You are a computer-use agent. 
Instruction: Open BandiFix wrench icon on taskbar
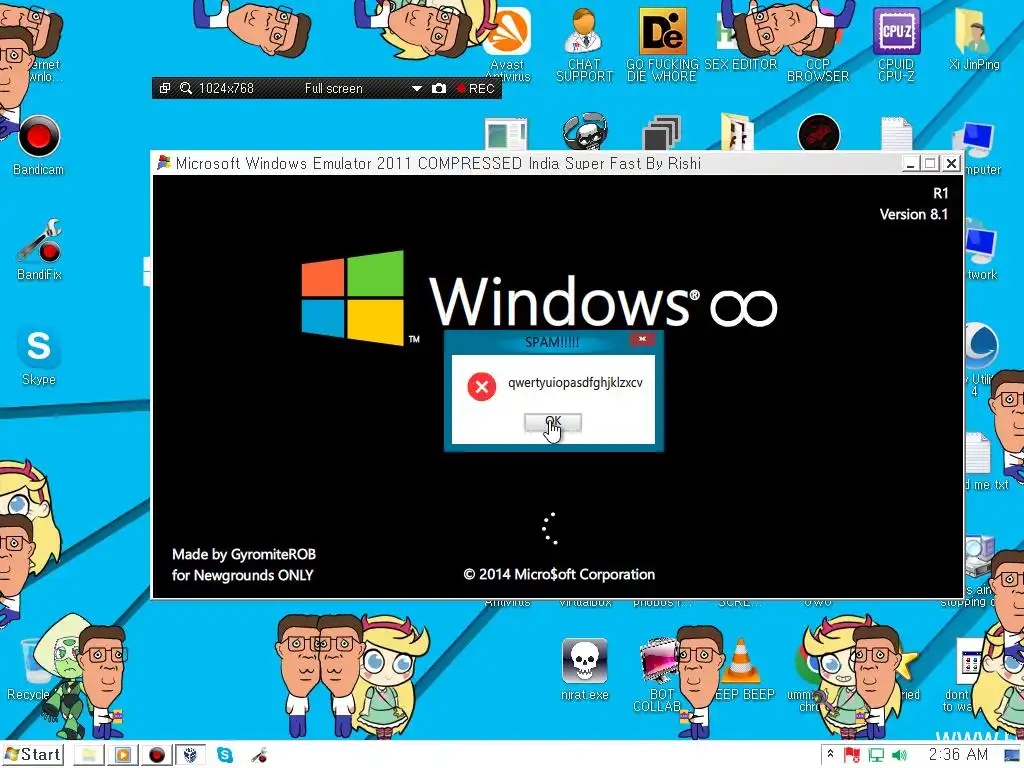pyautogui.click(x=259, y=756)
